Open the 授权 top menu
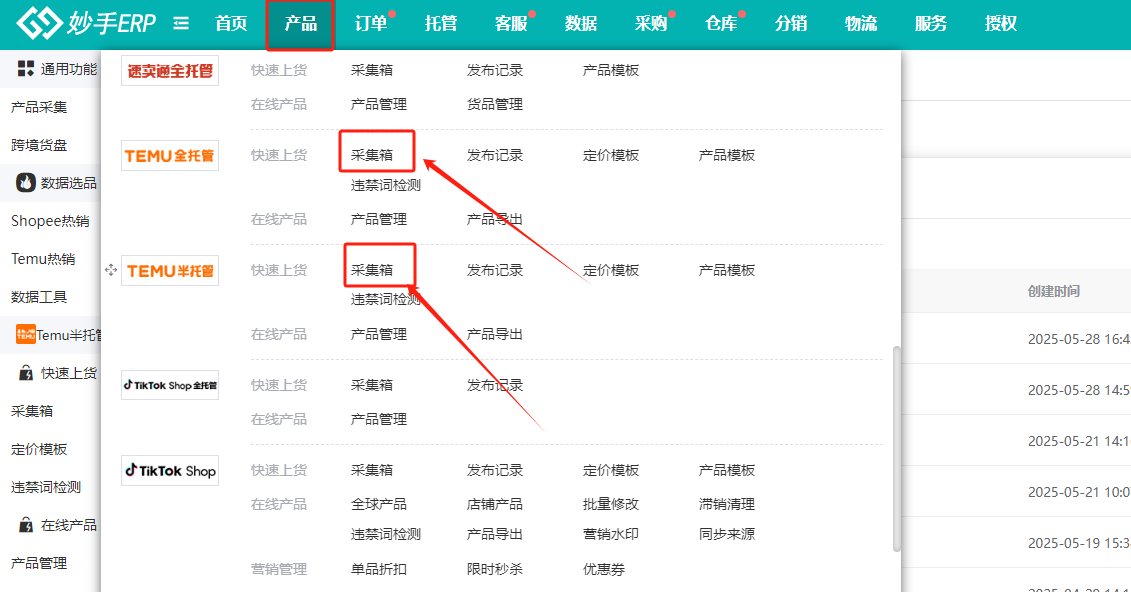This screenshot has height=592, width=1131. [x=1000, y=24]
